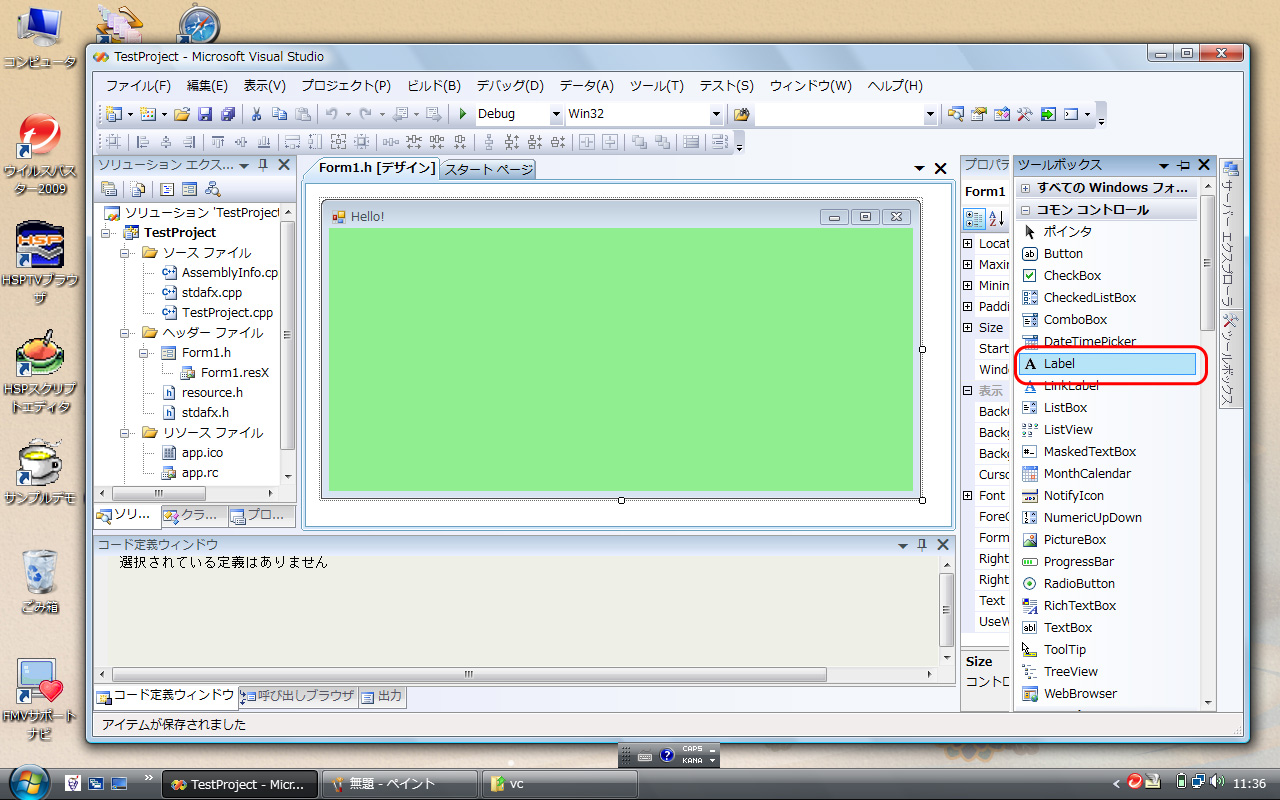Save the current file with floppy icon
The width and height of the screenshot is (1280, 800).
pos(205,114)
